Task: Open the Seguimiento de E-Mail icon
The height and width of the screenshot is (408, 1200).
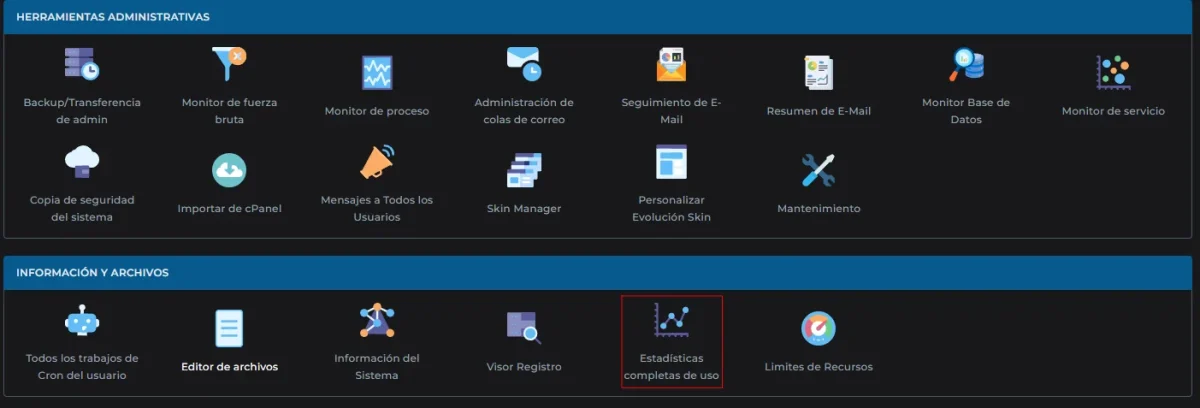Action: (671, 65)
